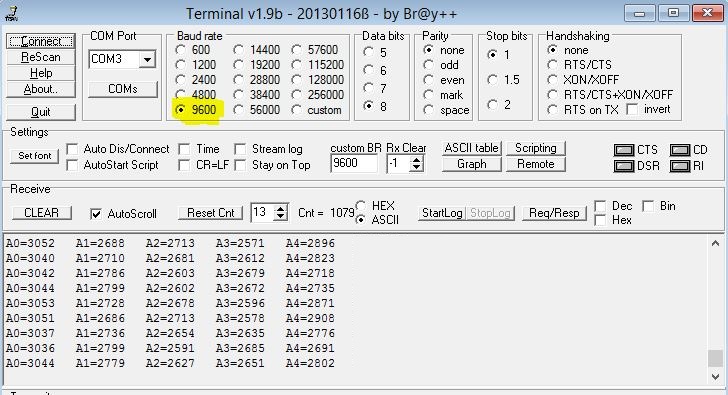The width and height of the screenshot is (728, 395).
Task: Select 1.5 stop bits
Action: point(493,80)
